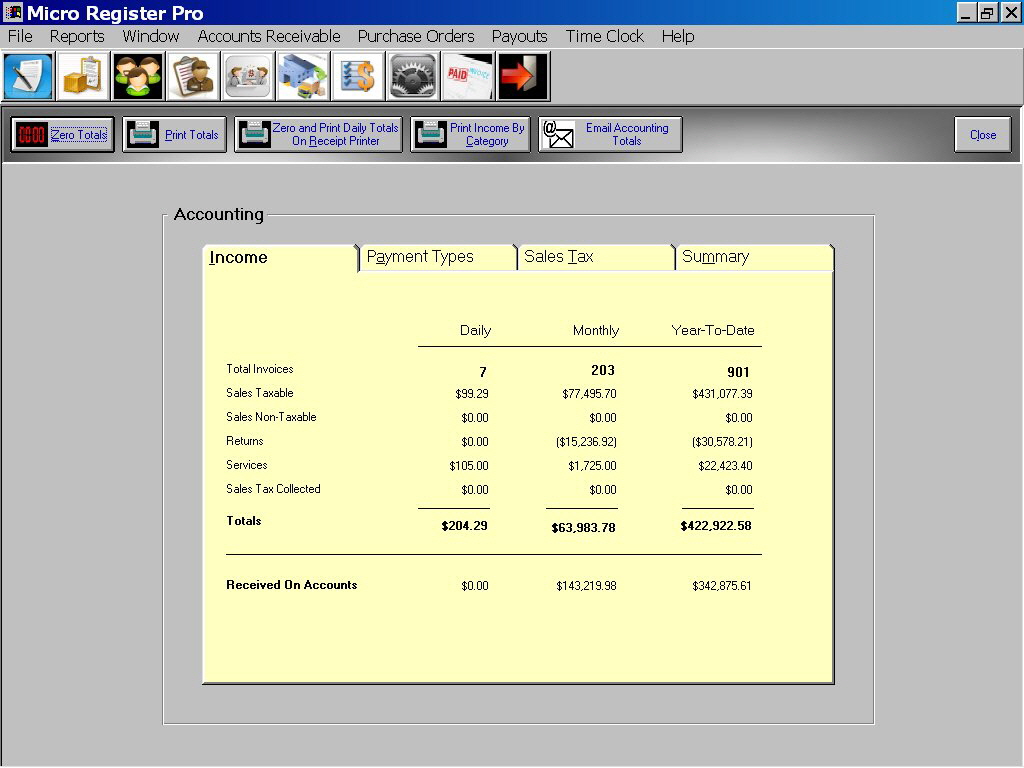Open the Time Clock menu
1024x768 pixels.
coord(605,37)
